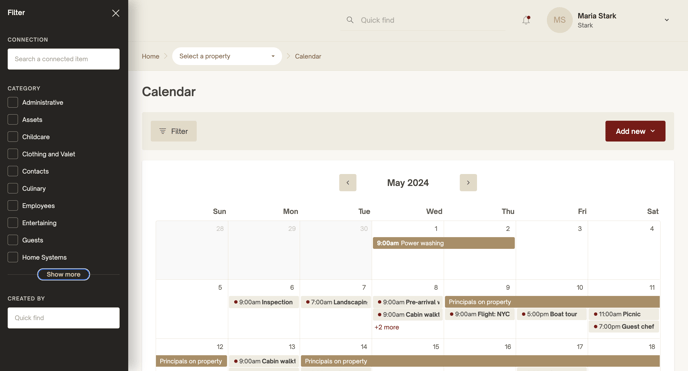Select May 3 day cell number
This screenshot has width=688, height=371.
pyautogui.click(x=580, y=228)
